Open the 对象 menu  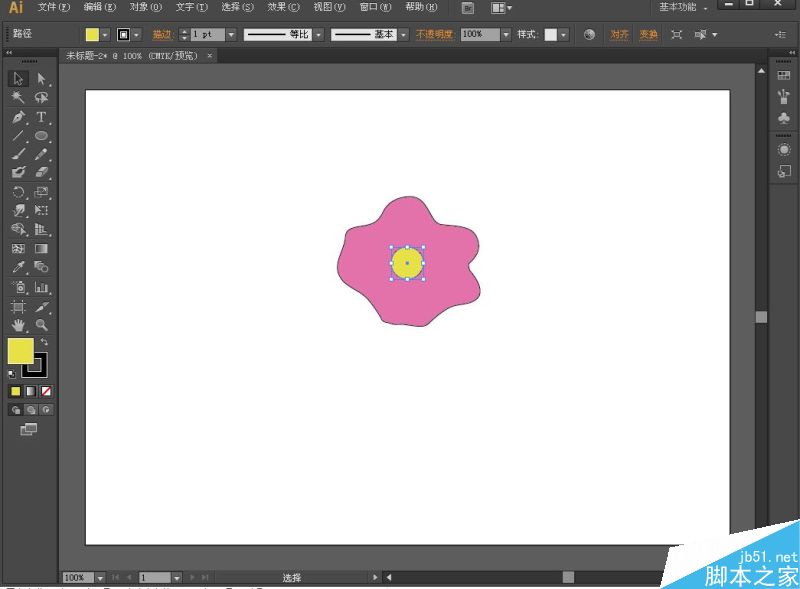coord(145,7)
